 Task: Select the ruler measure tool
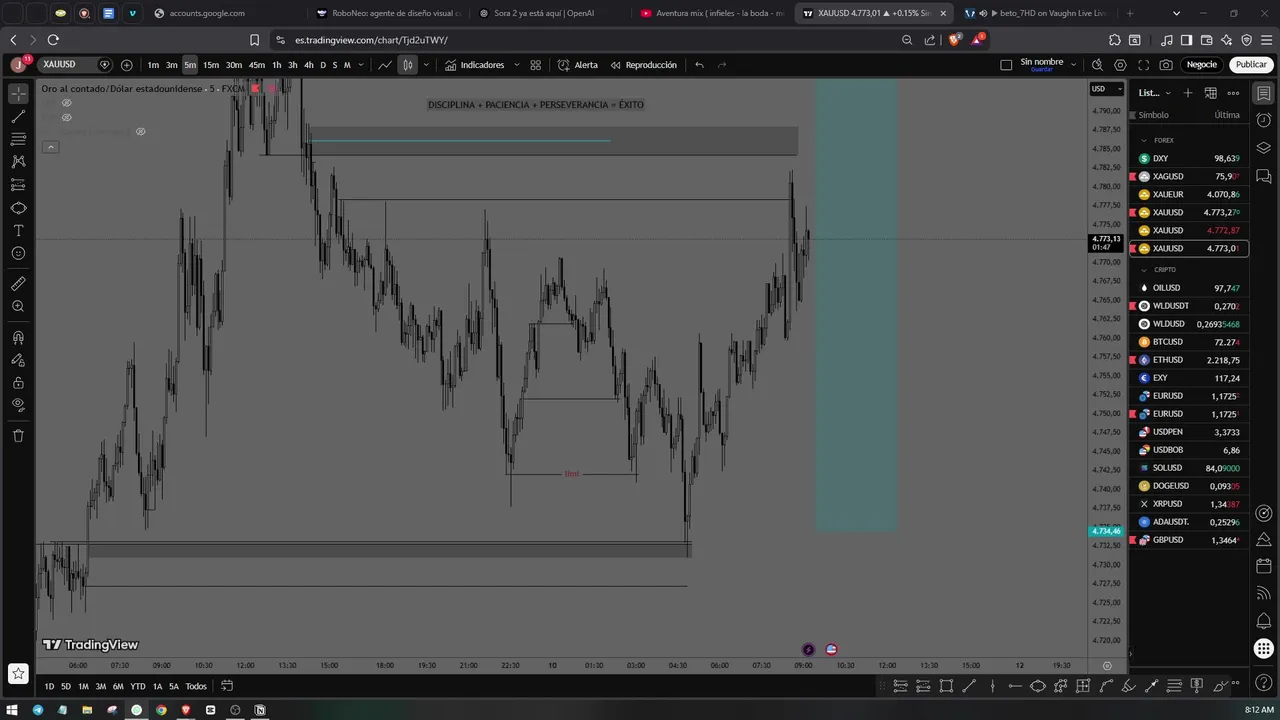tap(18, 284)
